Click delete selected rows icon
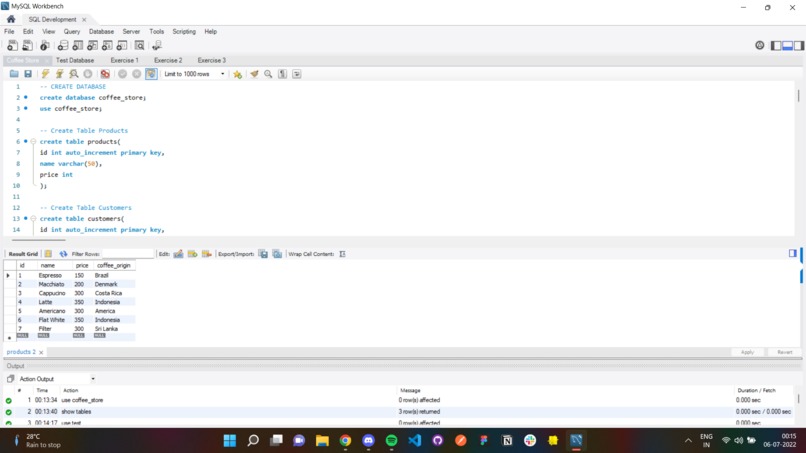The image size is (806, 453). pos(207,253)
